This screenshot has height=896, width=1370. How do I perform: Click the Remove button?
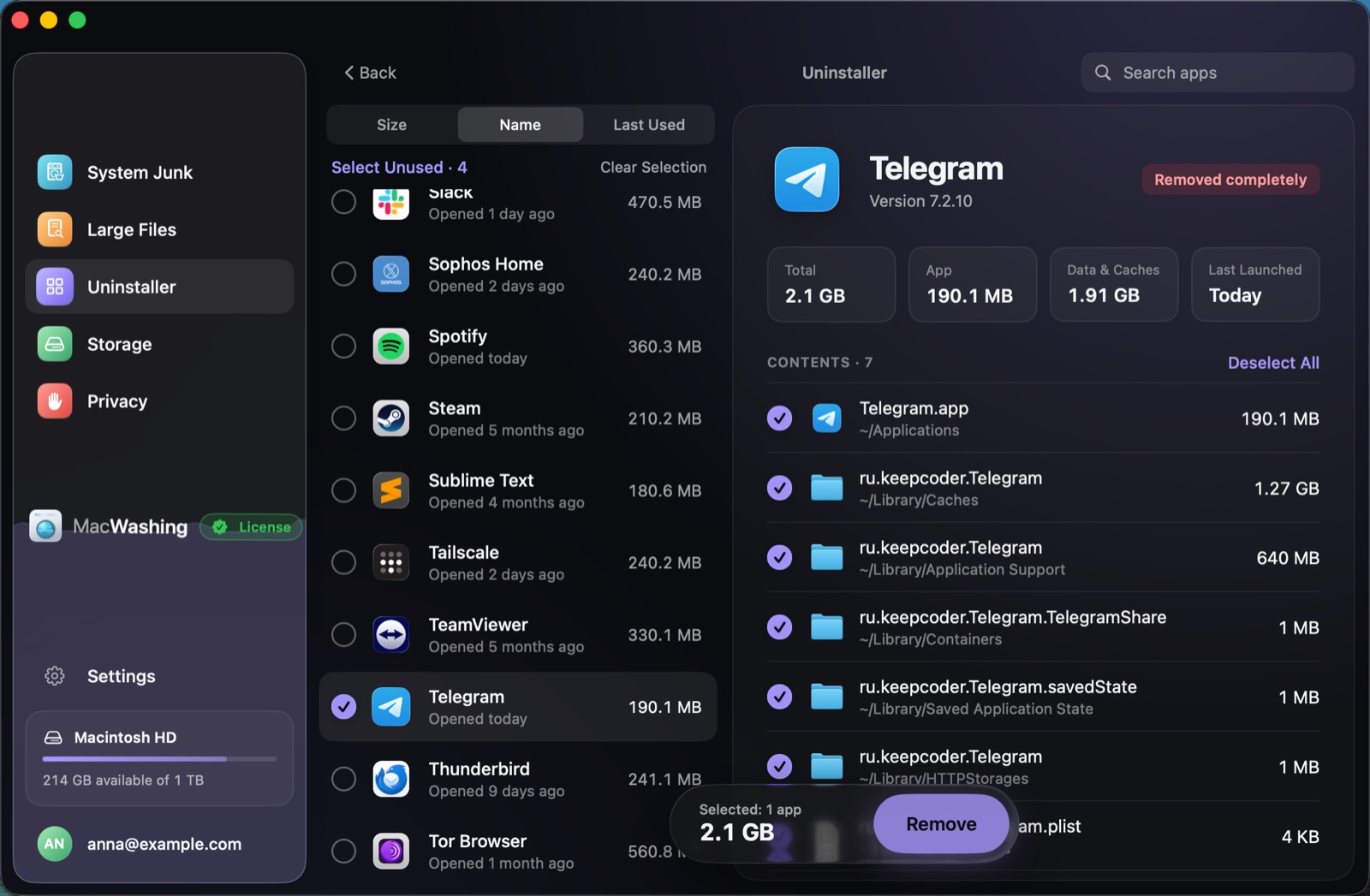pos(941,824)
